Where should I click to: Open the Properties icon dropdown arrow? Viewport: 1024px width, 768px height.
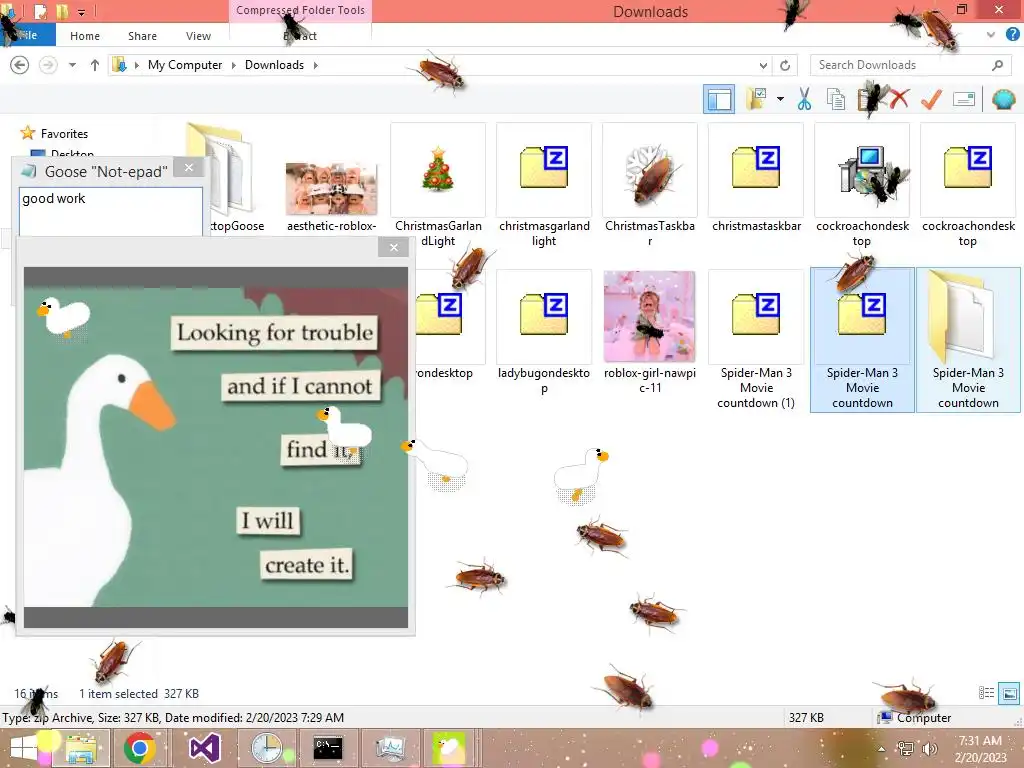[780, 99]
